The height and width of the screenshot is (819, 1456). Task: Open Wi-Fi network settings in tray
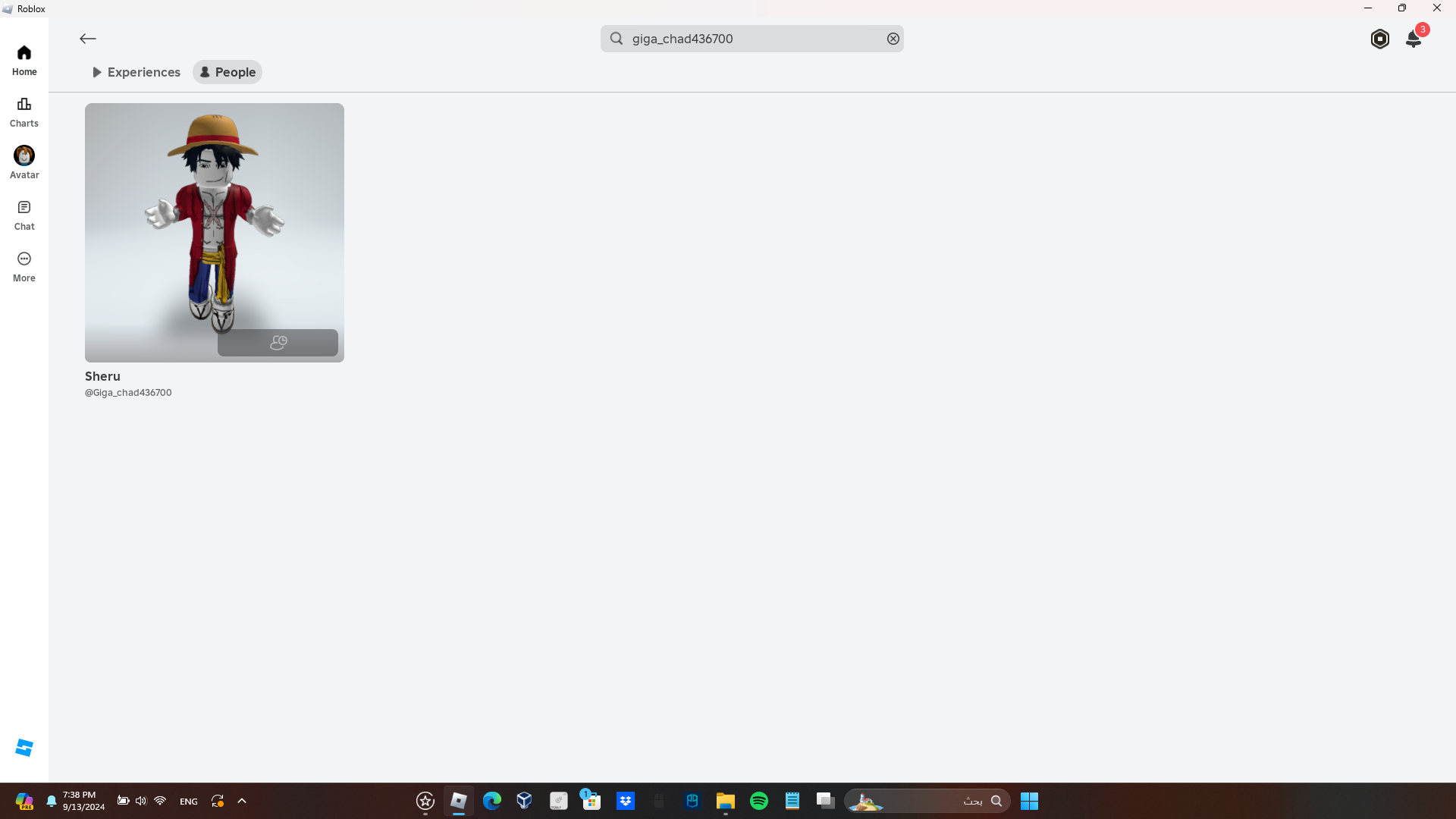coord(160,801)
